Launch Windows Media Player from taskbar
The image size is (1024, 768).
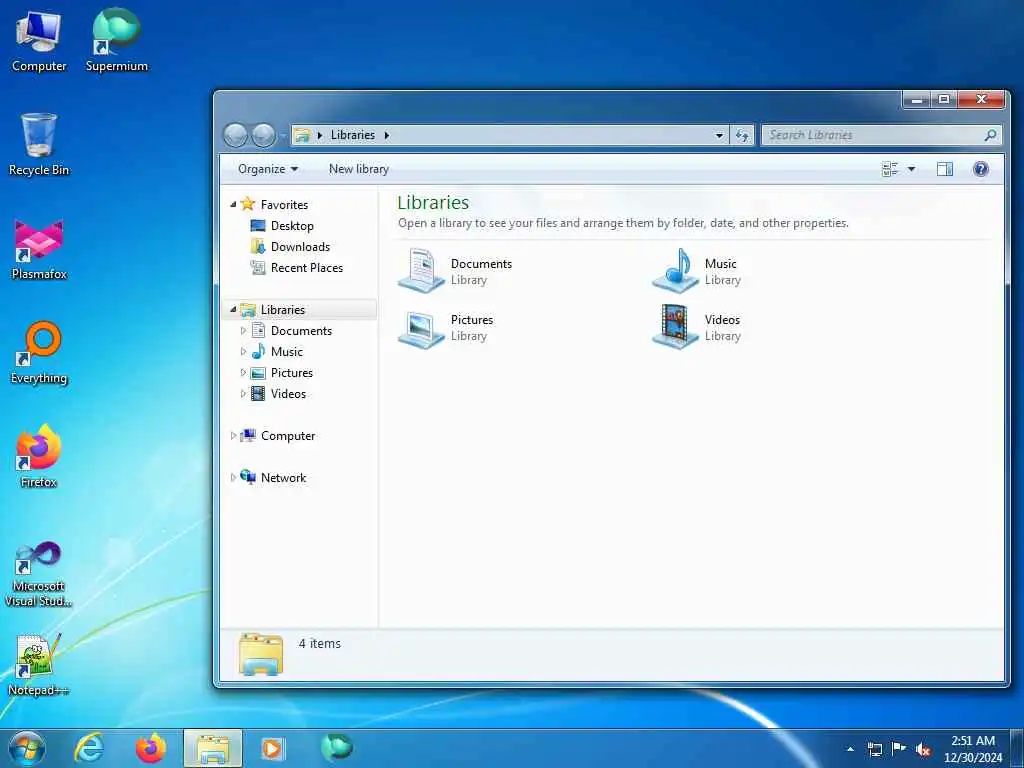click(272, 748)
